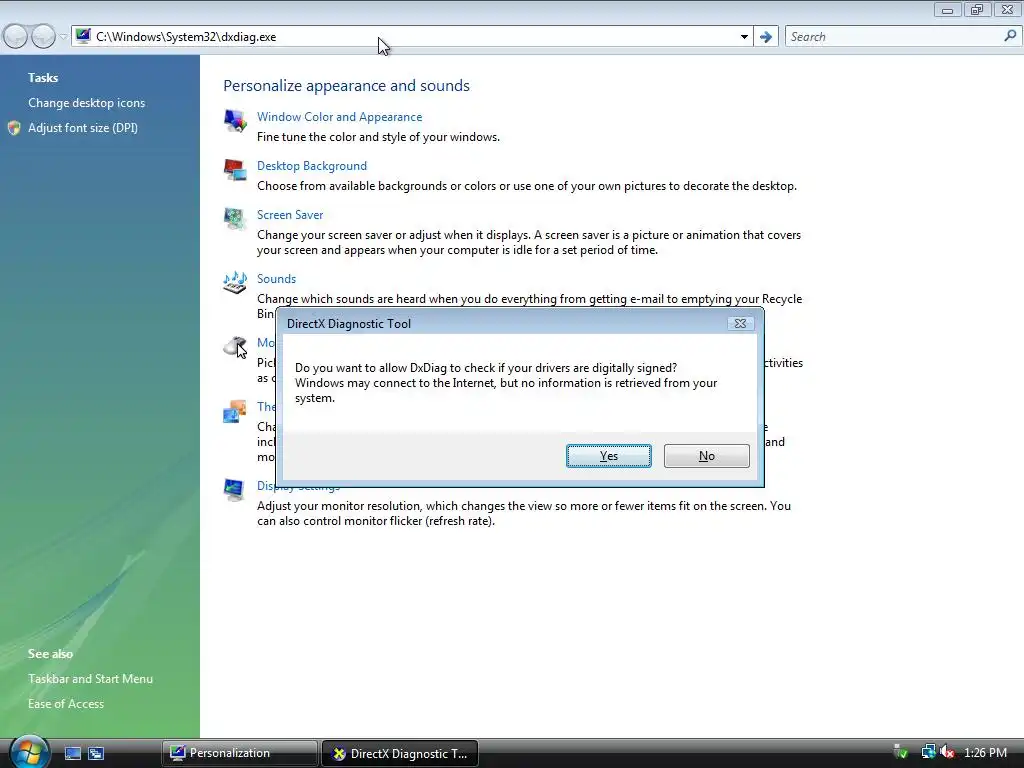Open Desktop Background link
This screenshot has height=768, width=1024.
coord(312,166)
